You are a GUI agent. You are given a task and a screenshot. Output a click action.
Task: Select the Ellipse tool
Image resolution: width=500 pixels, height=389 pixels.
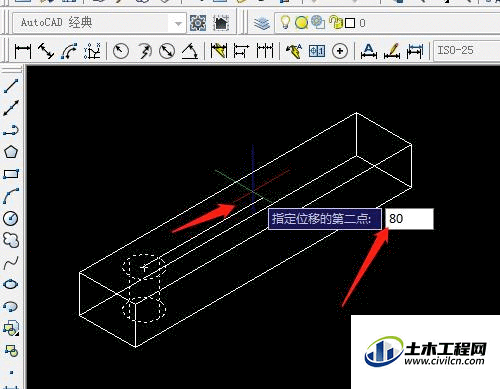click(x=11, y=284)
